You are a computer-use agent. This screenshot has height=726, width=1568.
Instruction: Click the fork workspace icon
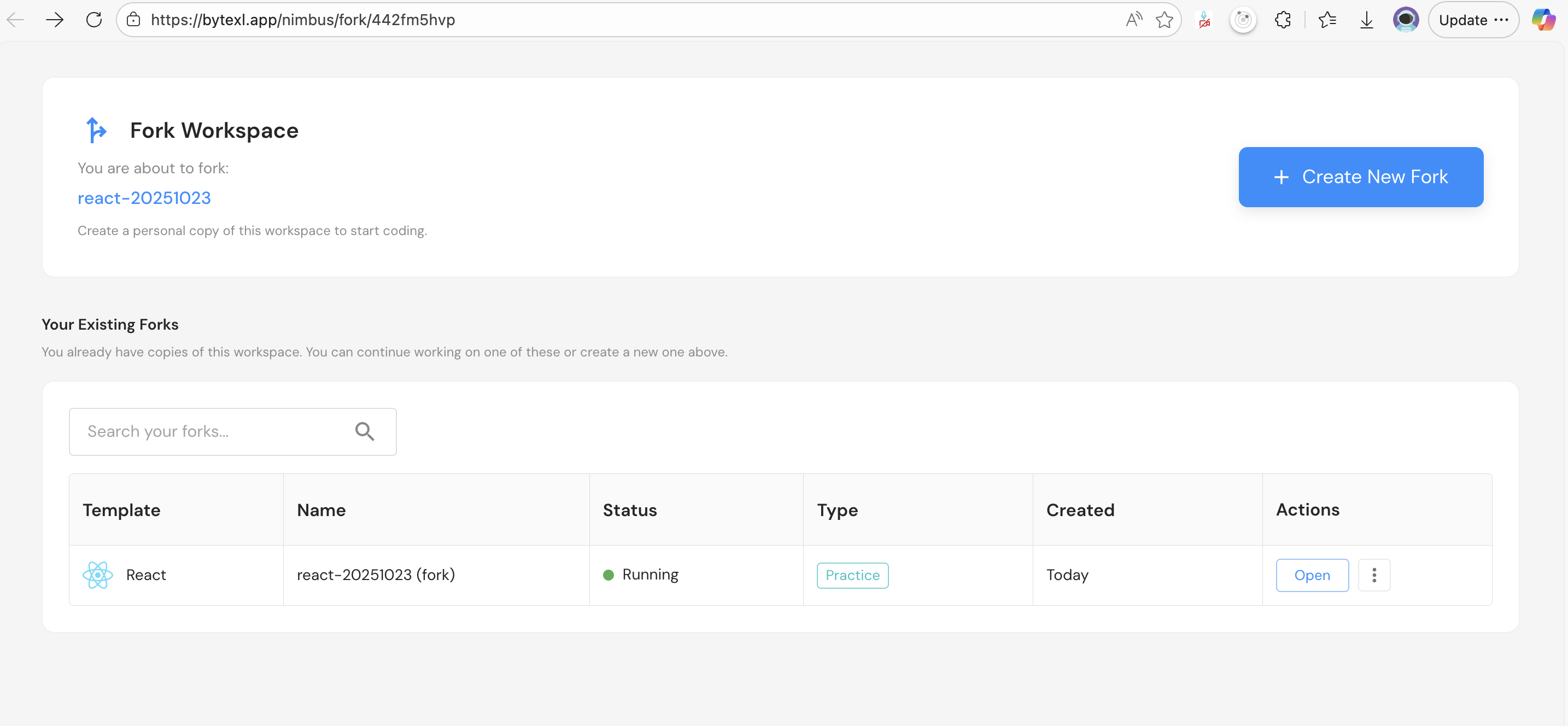pos(96,130)
